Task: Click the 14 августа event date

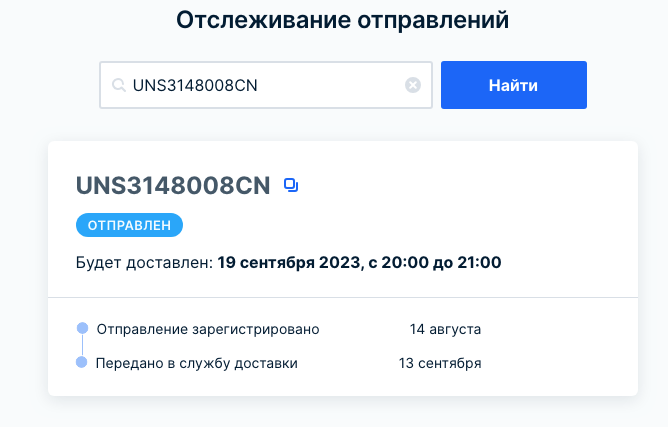Action: (445, 328)
